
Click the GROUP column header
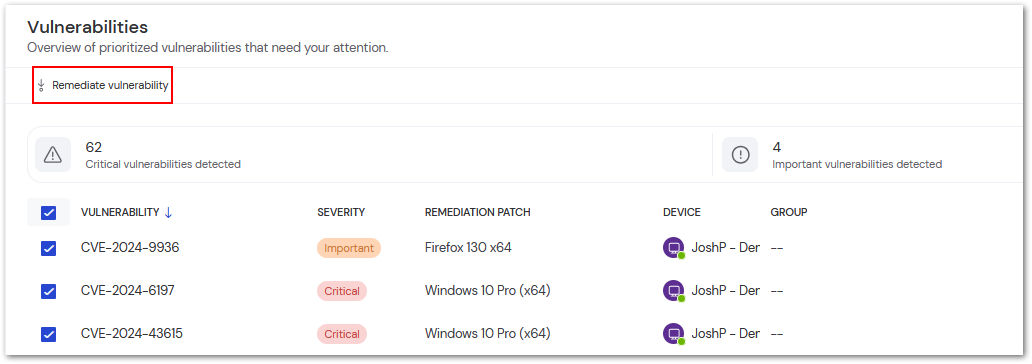pyautogui.click(x=789, y=212)
